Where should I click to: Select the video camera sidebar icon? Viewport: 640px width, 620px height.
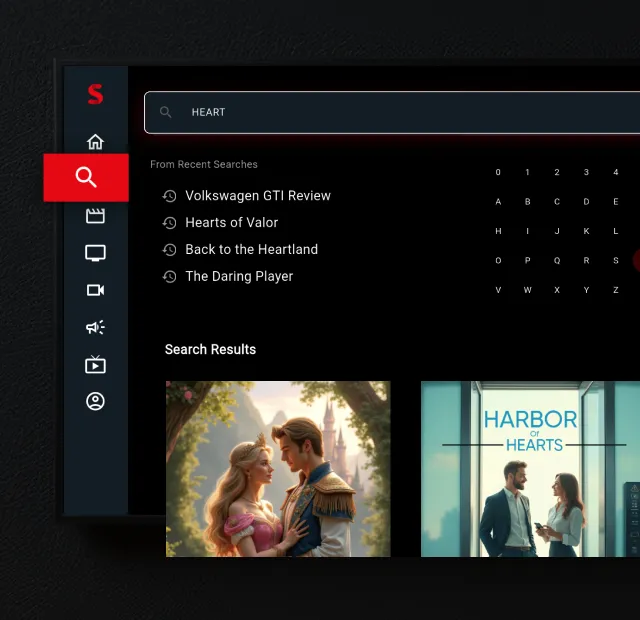point(95,290)
